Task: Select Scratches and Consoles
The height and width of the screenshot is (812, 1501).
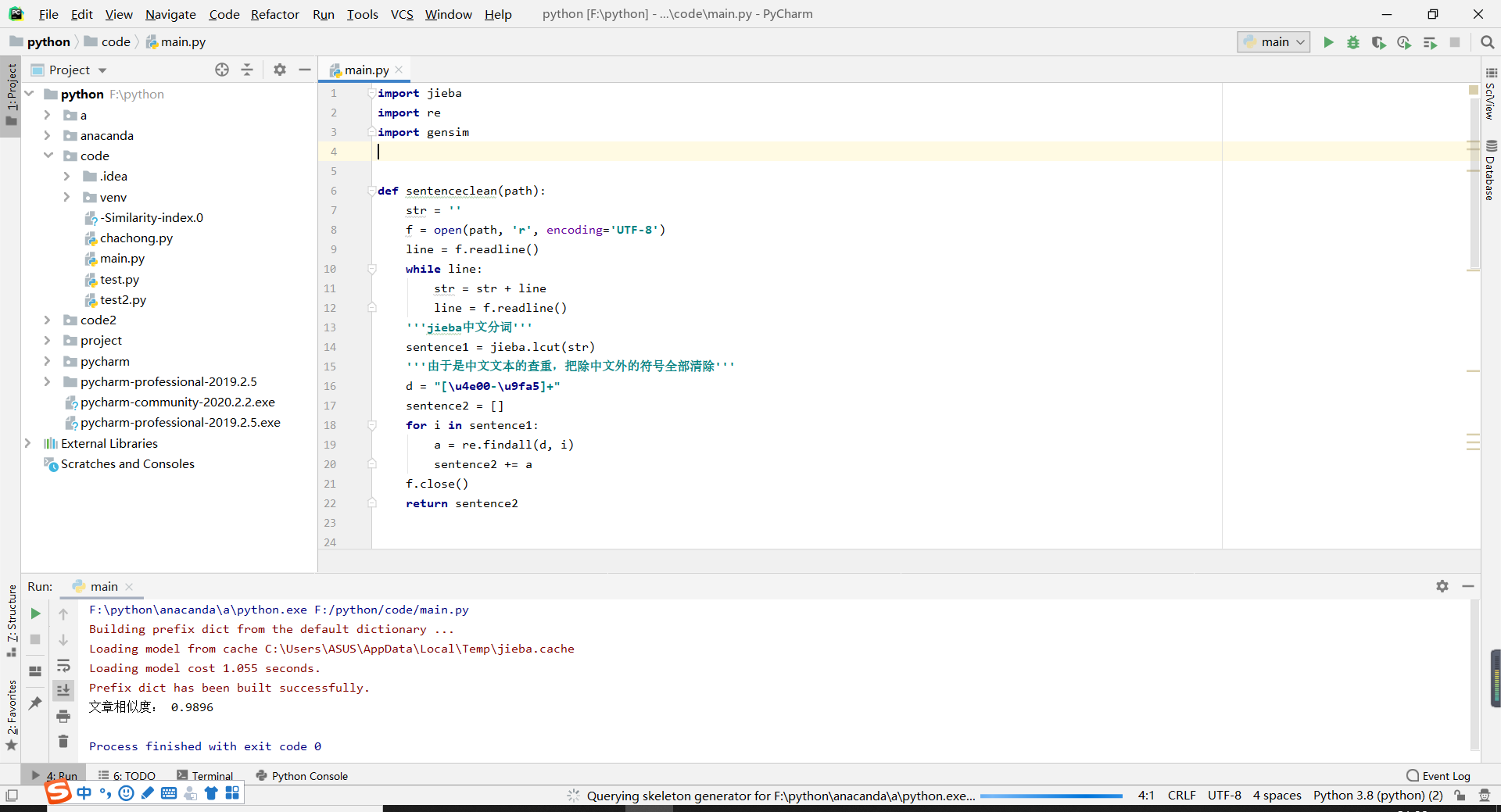Action: (x=127, y=463)
